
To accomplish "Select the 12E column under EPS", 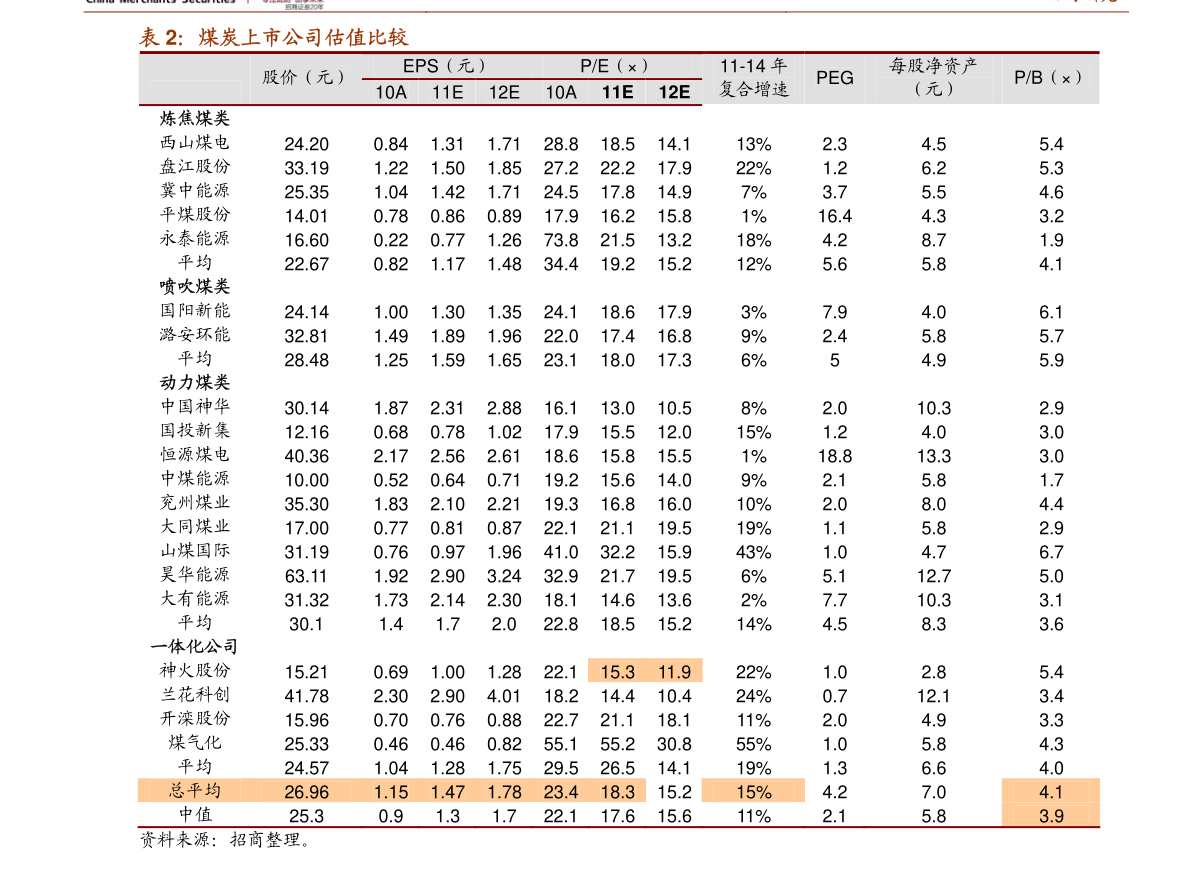I will point(504,93).
